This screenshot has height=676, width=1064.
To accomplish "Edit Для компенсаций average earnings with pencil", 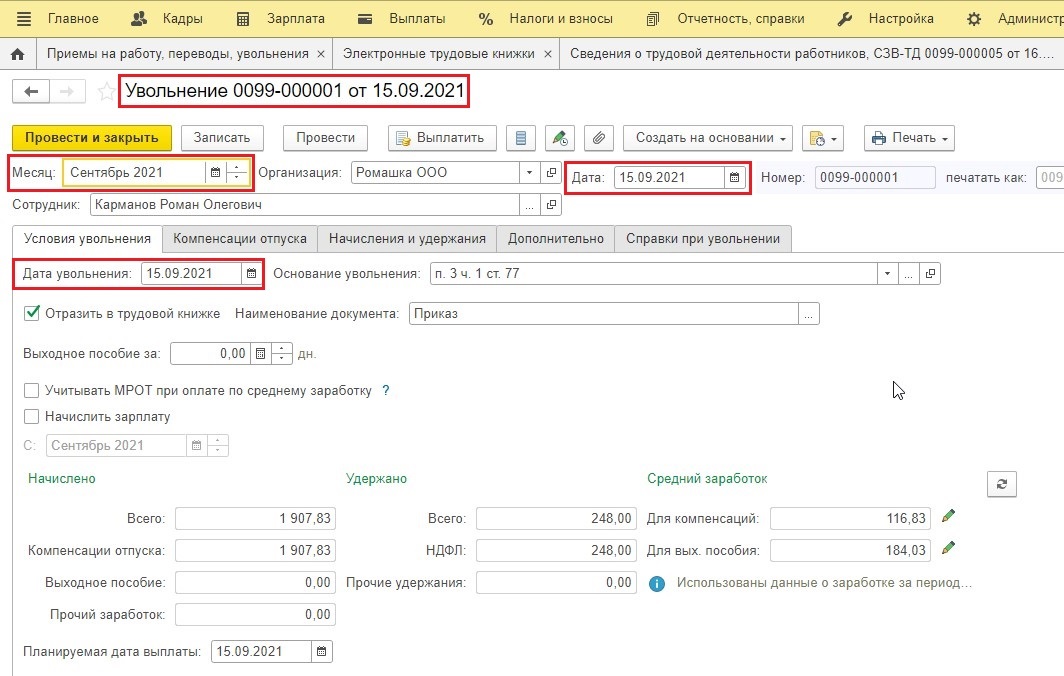I will [948, 517].
